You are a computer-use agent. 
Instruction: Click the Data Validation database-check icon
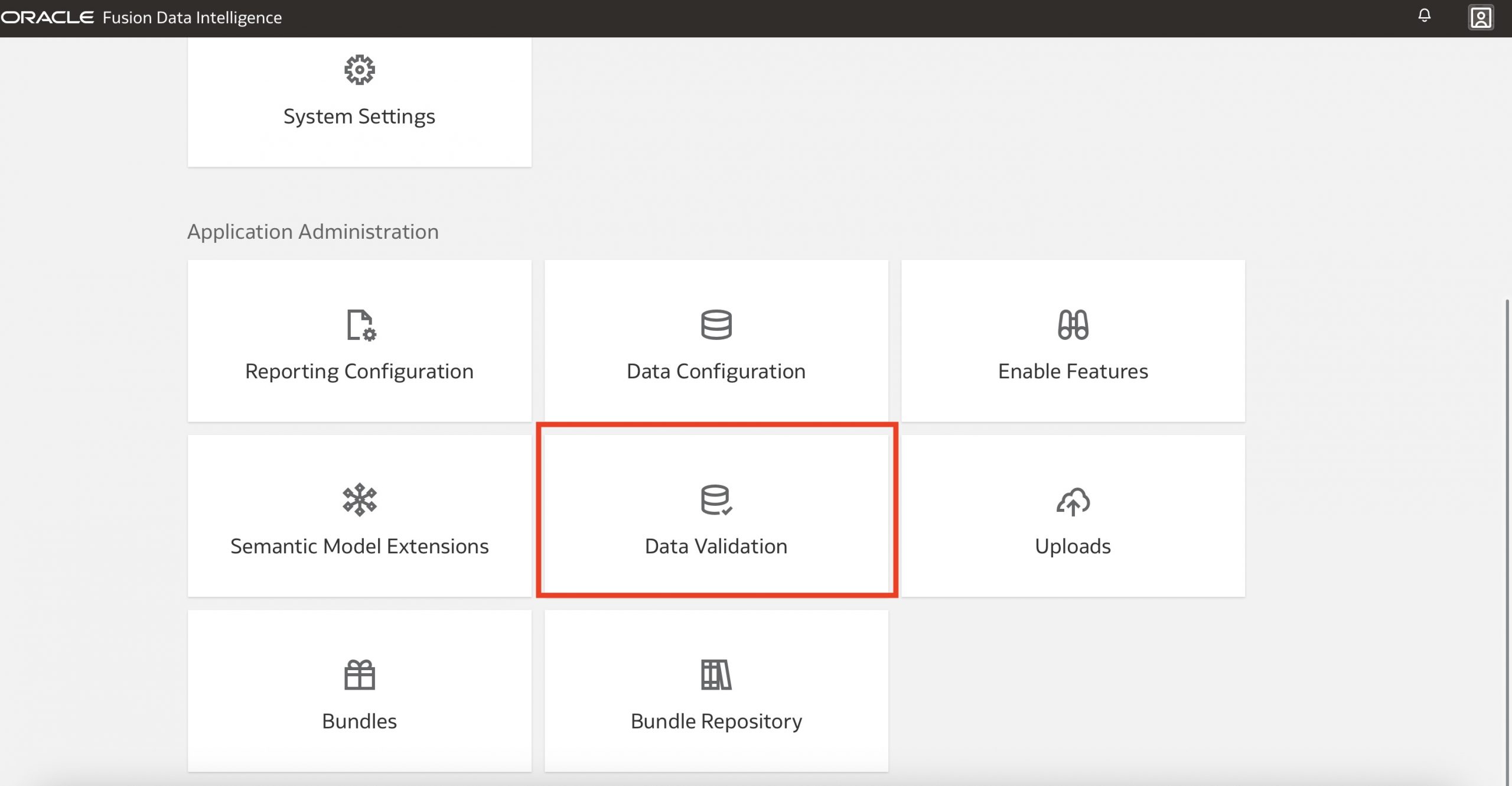[x=716, y=500]
